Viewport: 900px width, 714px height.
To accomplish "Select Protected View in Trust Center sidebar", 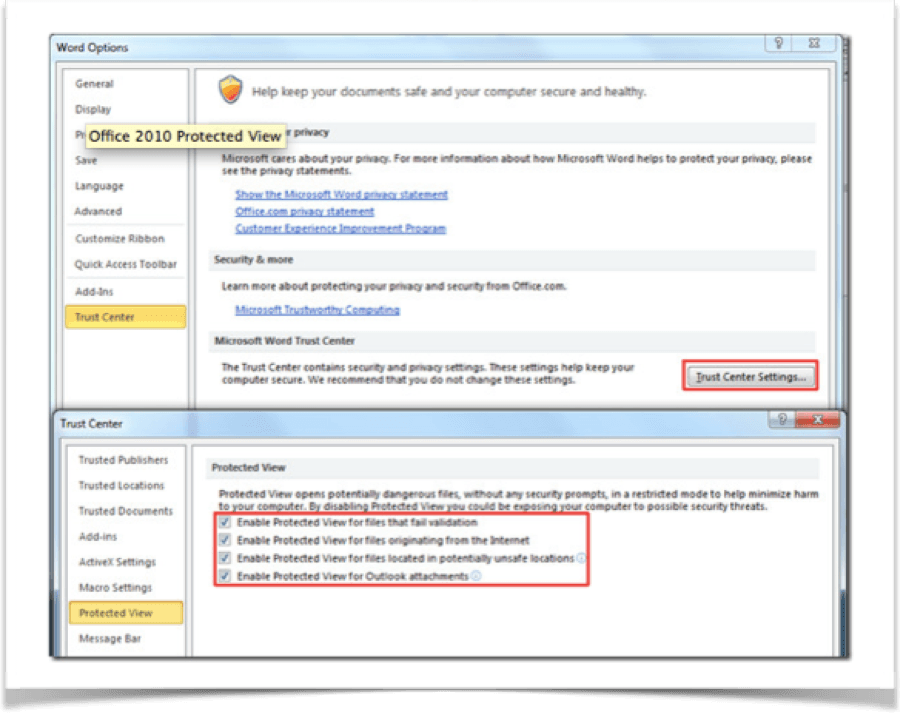I will (x=126, y=613).
